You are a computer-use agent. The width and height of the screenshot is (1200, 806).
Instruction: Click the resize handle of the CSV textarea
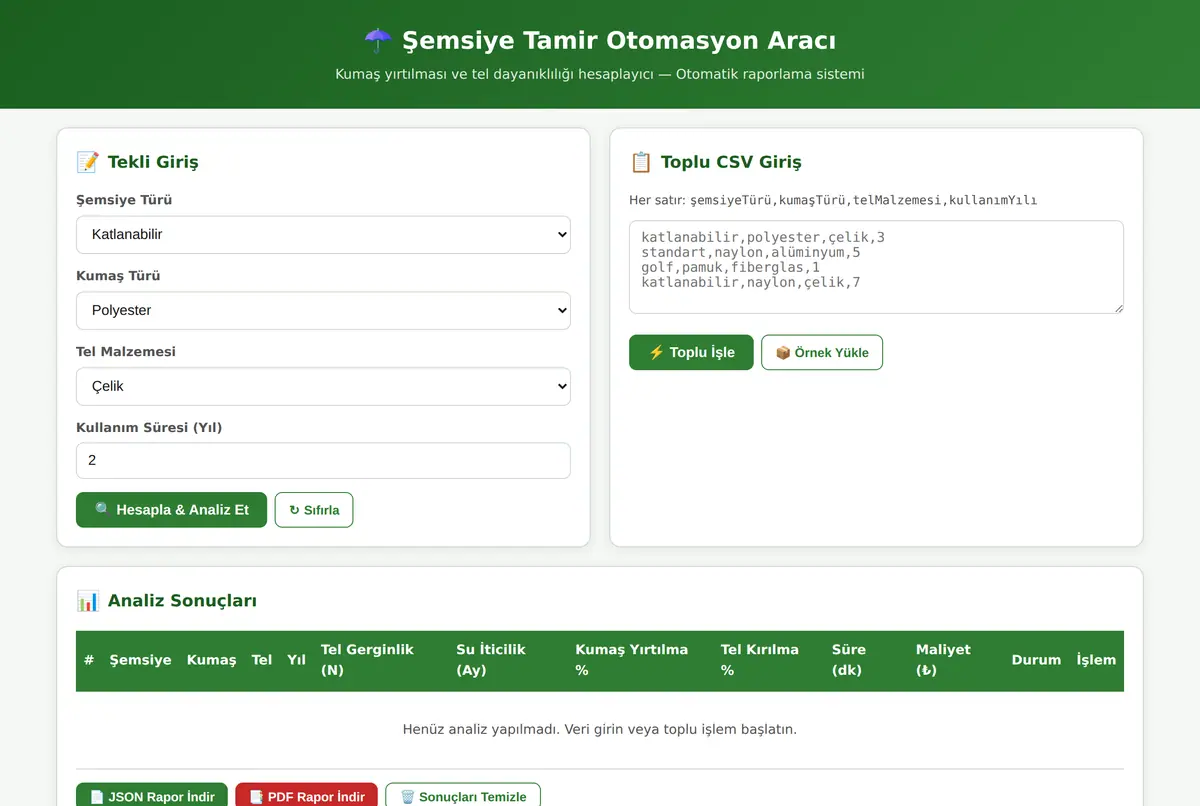(1117, 307)
